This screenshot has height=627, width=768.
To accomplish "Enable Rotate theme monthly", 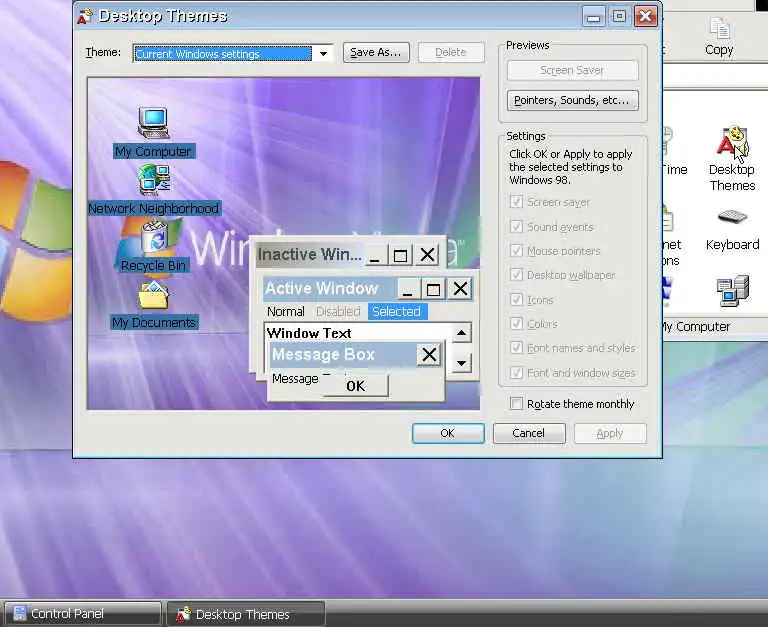I will 516,403.
